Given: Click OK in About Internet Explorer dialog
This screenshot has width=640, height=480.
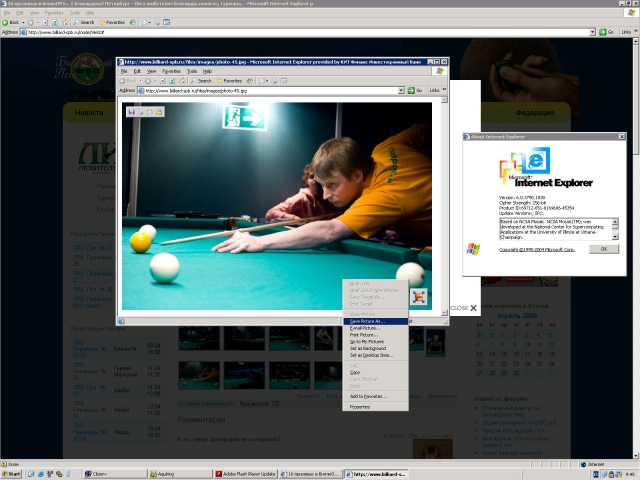Looking at the screenshot, I should [x=603, y=249].
